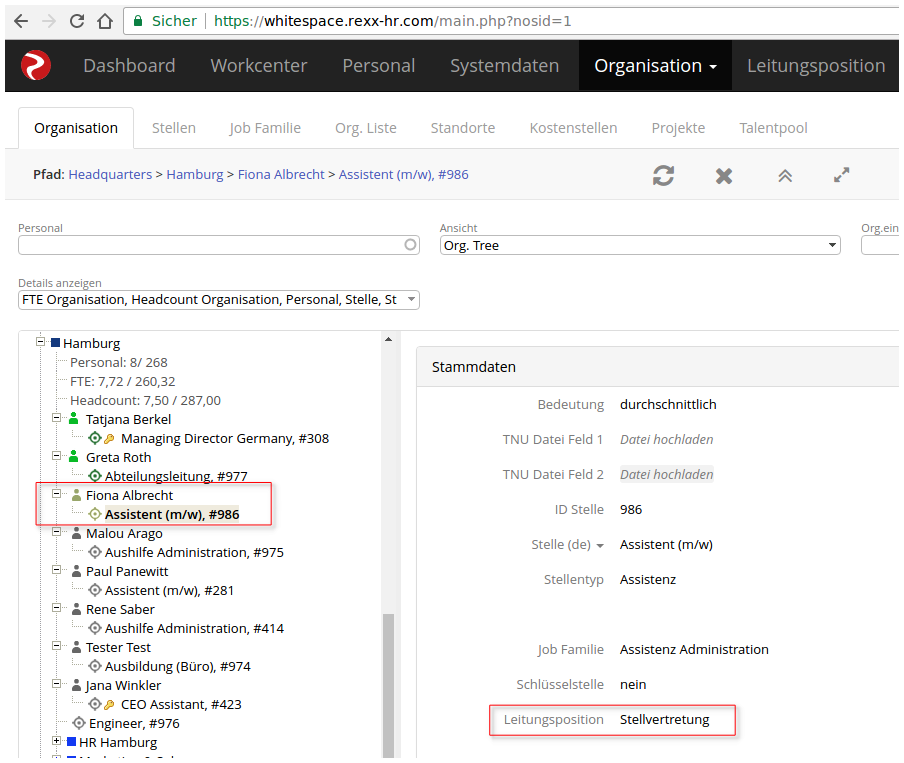Select Aushilfe Administration, #414 in tree
The image size is (904, 763).
tap(194, 628)
